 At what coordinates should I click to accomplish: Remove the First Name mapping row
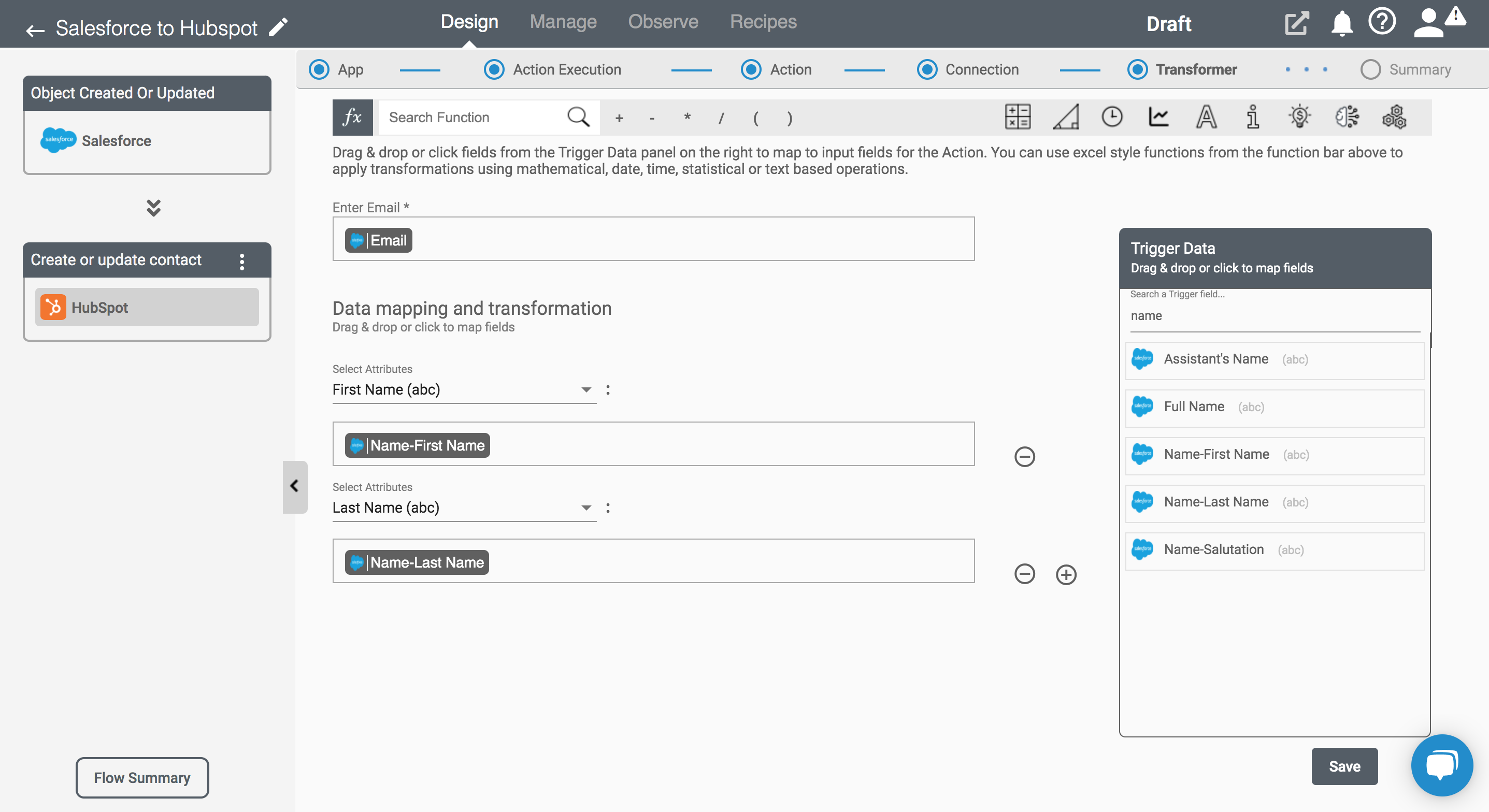tap(1024, 457)
